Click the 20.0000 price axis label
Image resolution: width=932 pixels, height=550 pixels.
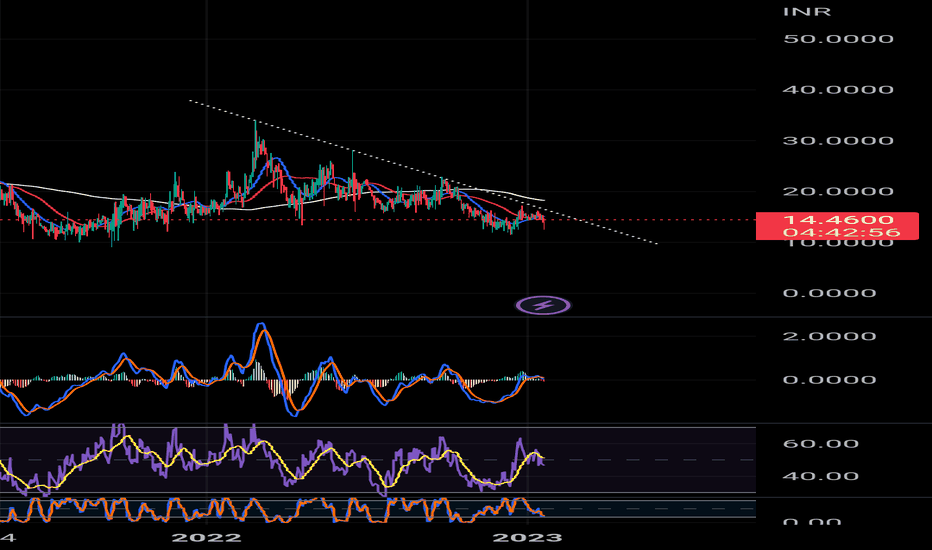[x=838, y=191]
